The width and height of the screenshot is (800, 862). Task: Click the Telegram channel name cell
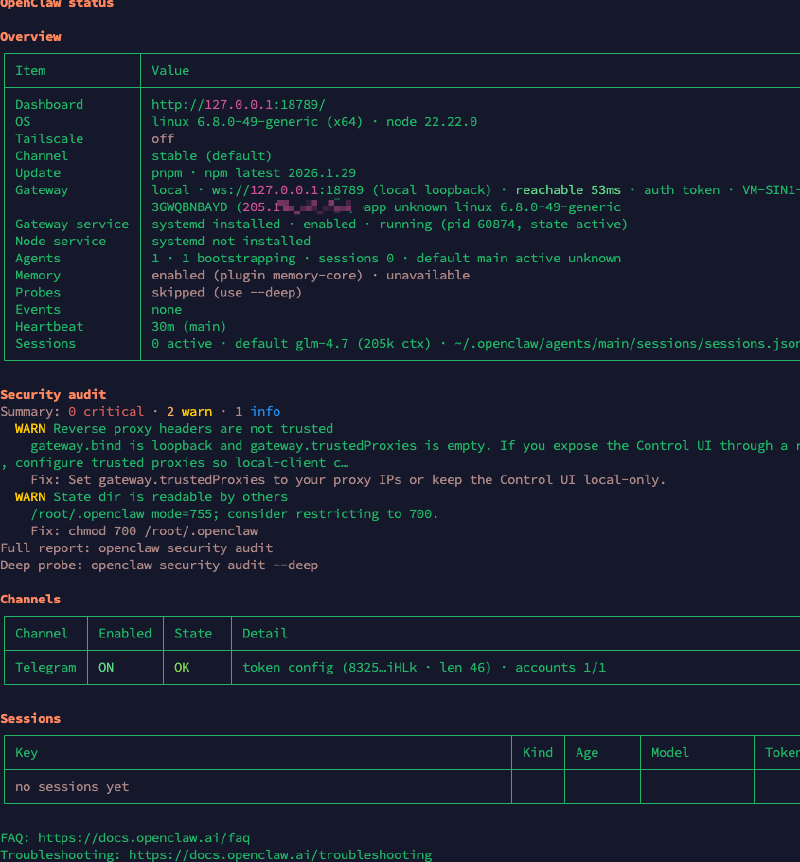click(x=46, y=667)
